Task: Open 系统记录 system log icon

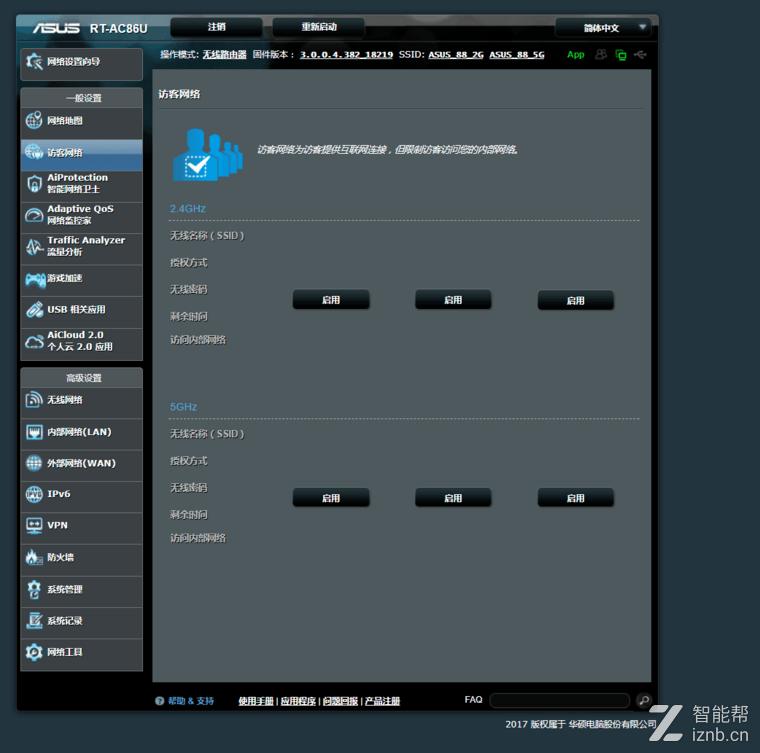Action: coord(34,620)
